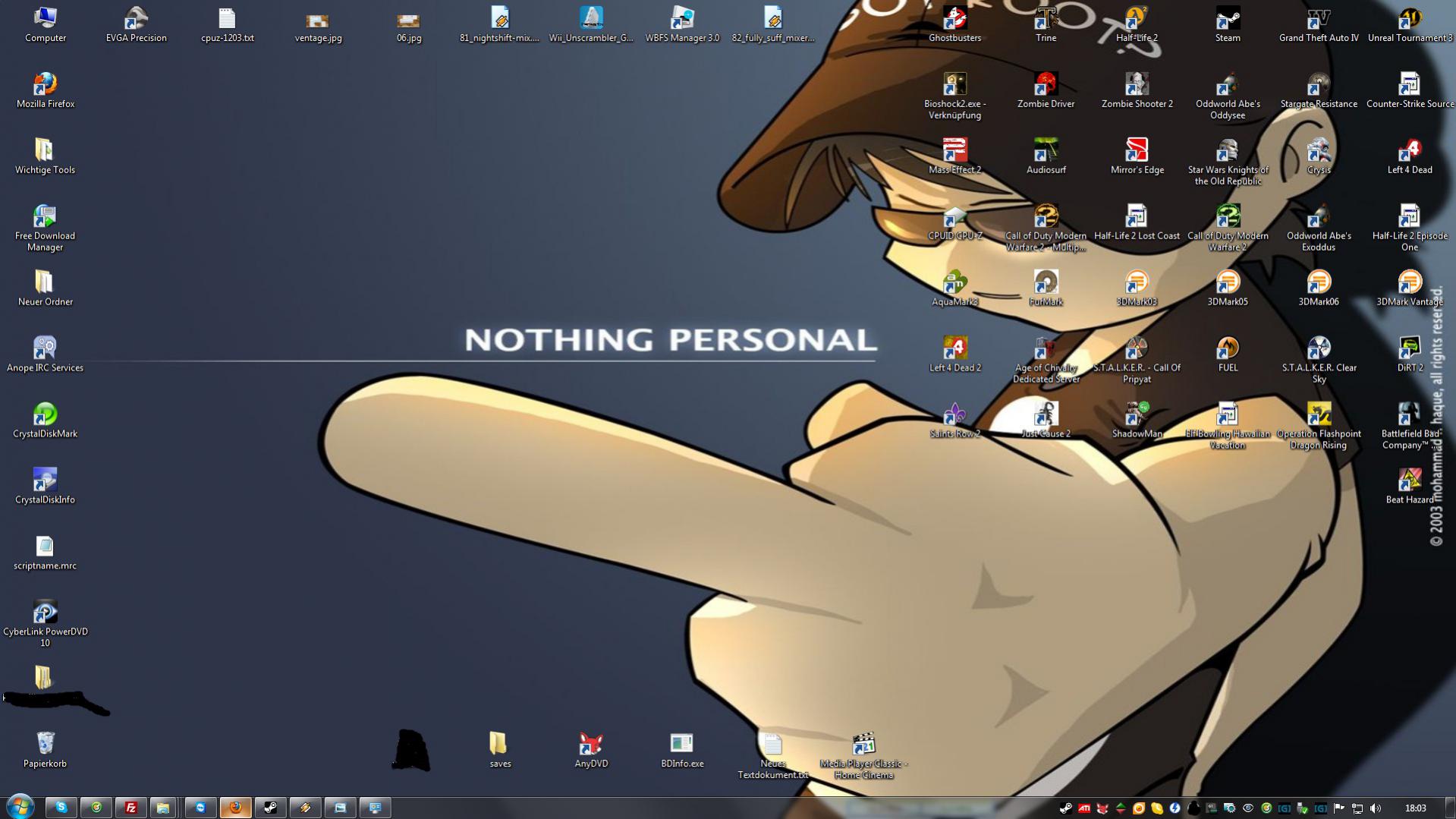The height and width of the screenshot is (819, 1456).
Task: Select the ShadowMan shortcut
Action: [x=1137, y=420]
